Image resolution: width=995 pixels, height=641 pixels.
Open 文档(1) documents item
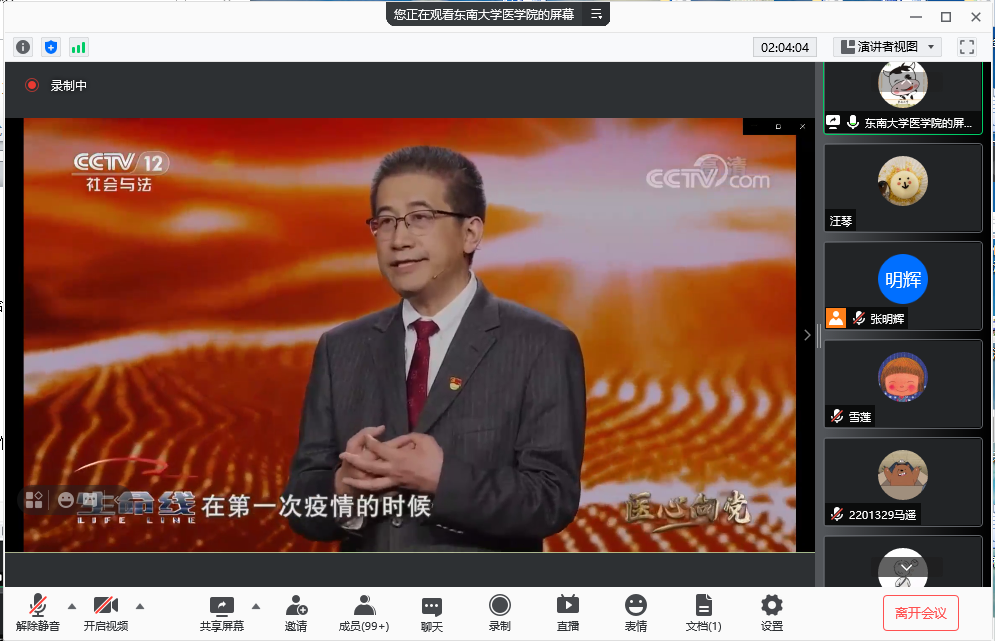[x=703, y=612]
